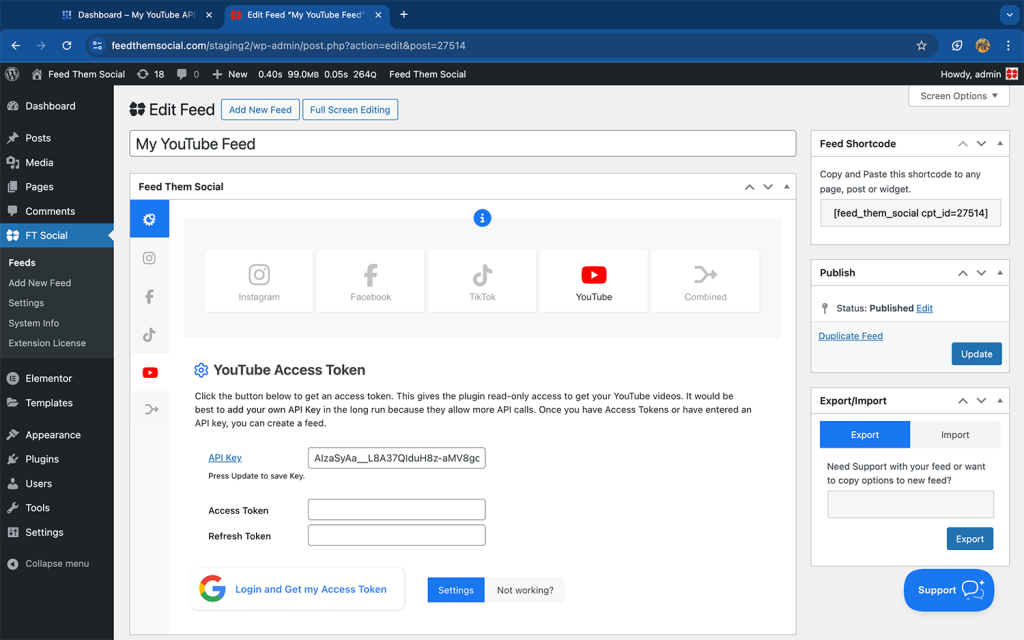Click the Update button

[976, 354]
